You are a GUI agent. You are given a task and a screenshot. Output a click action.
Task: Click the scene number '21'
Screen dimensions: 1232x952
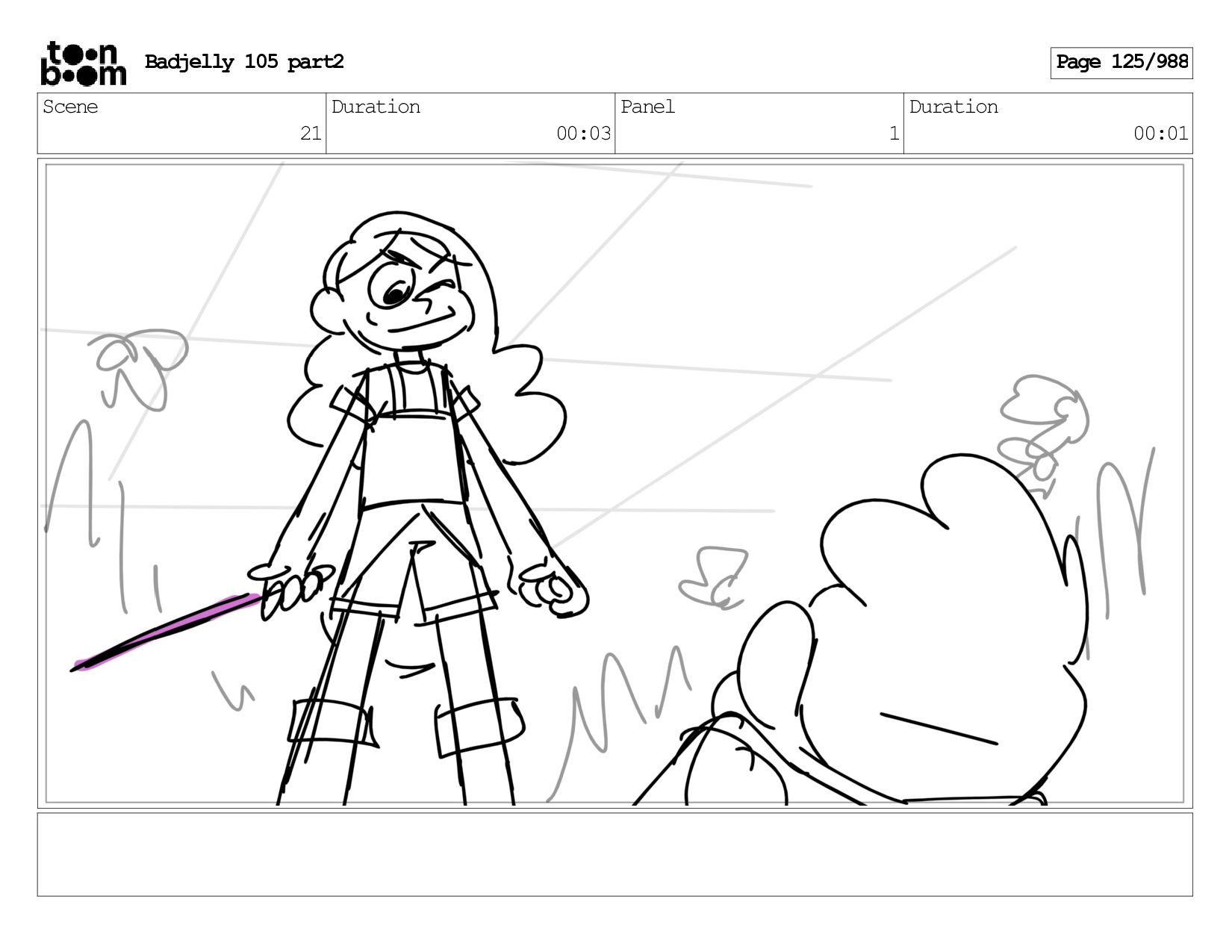[311, 134]
